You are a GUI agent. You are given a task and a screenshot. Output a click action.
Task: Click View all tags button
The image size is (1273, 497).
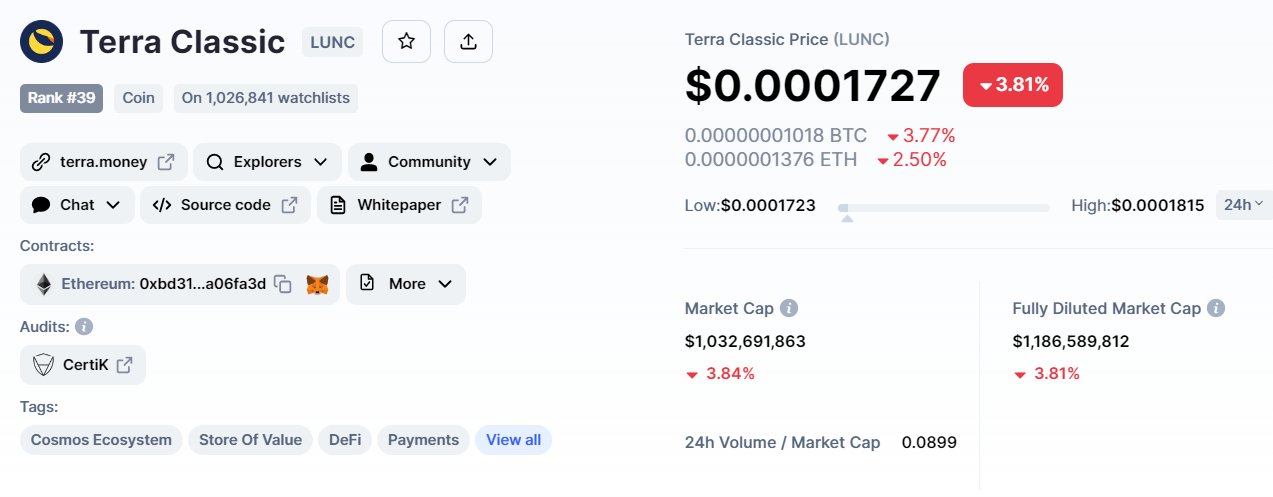[513, 440]
